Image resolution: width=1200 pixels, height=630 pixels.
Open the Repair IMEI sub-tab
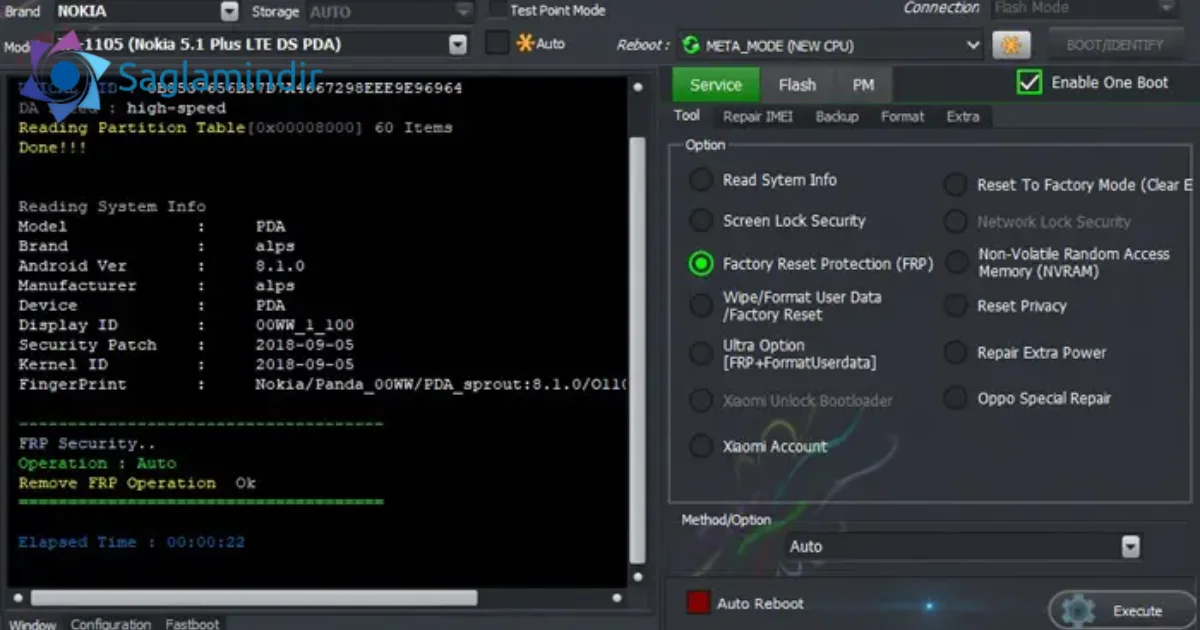(757, 117)
